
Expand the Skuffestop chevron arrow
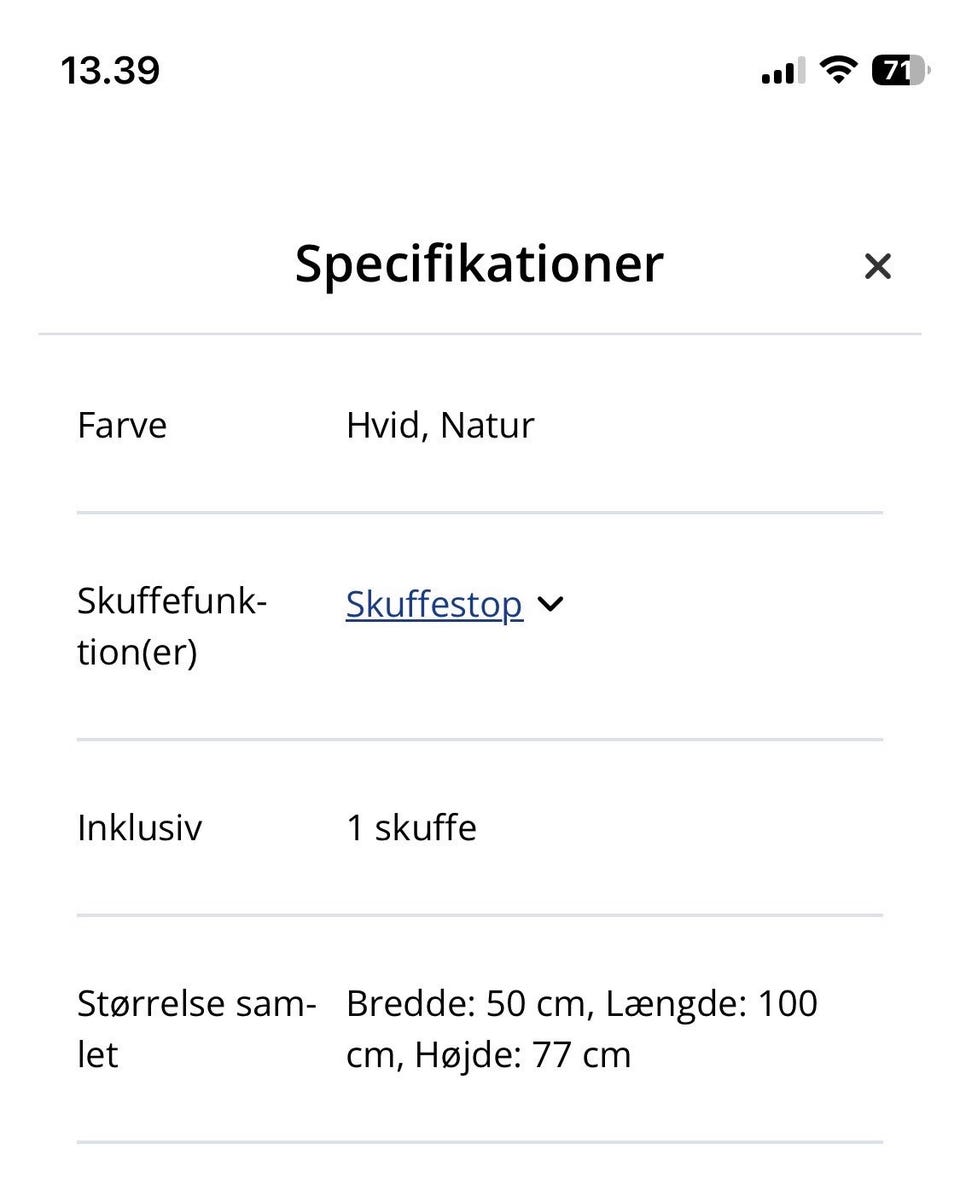[550, 604]
